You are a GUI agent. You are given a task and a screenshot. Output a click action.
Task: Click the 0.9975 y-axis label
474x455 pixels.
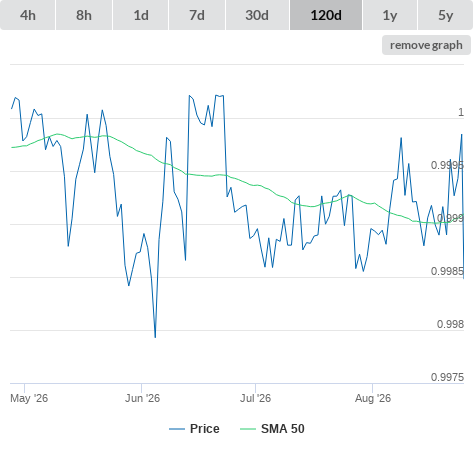point(447,377)
